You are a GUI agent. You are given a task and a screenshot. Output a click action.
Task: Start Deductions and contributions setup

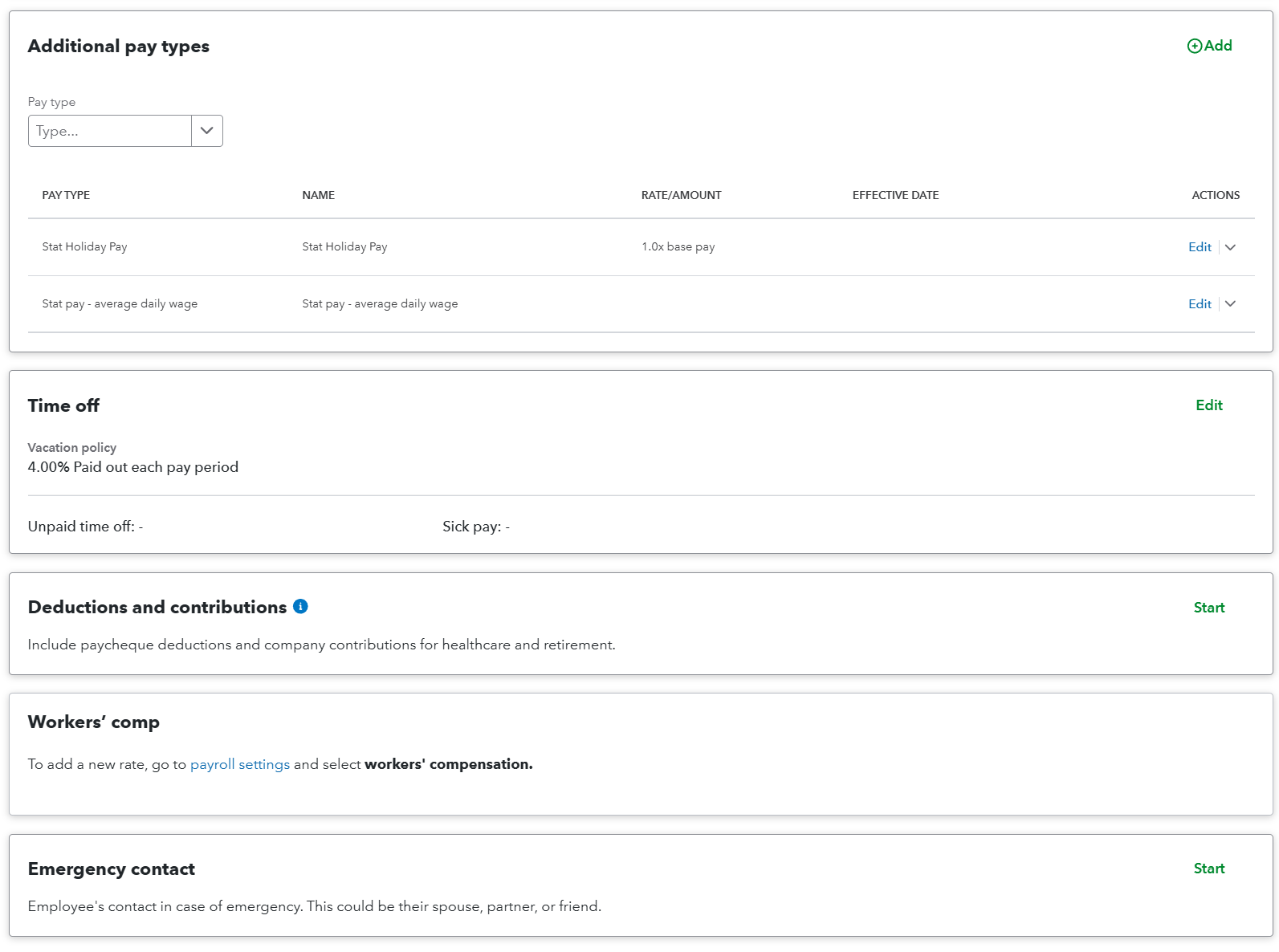pos(1208,608)
